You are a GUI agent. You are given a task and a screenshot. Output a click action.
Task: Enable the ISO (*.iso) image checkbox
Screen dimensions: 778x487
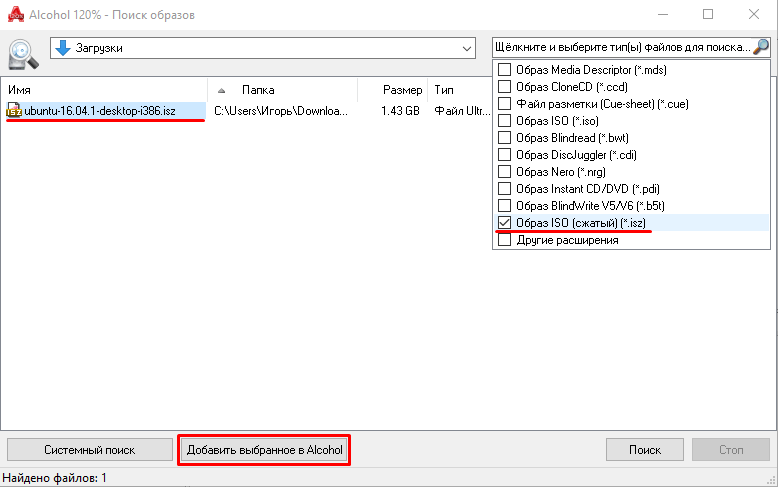pyautogui.click(x=504, y=121)
